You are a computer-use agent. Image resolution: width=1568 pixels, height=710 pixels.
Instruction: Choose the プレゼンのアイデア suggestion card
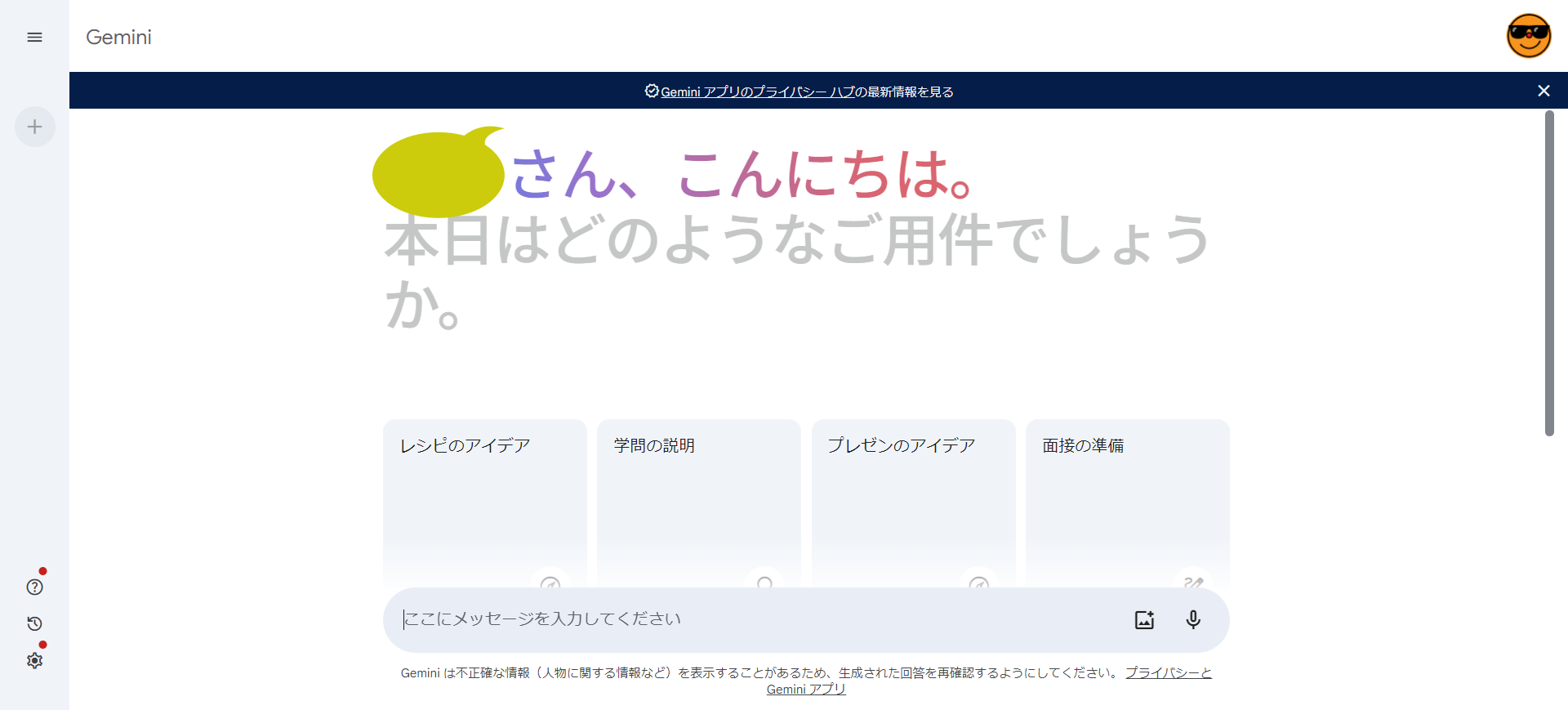(x=914, y=503)
